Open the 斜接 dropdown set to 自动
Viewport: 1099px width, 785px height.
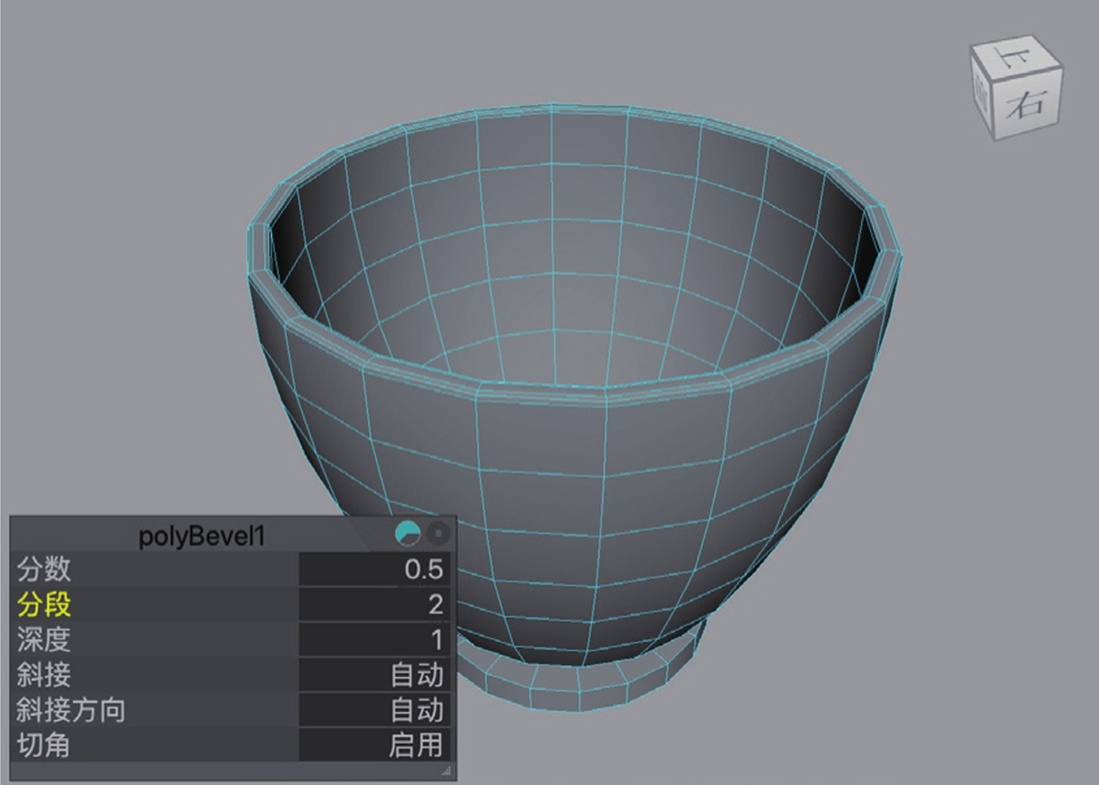pyautogui.click(x=376, y=674)
